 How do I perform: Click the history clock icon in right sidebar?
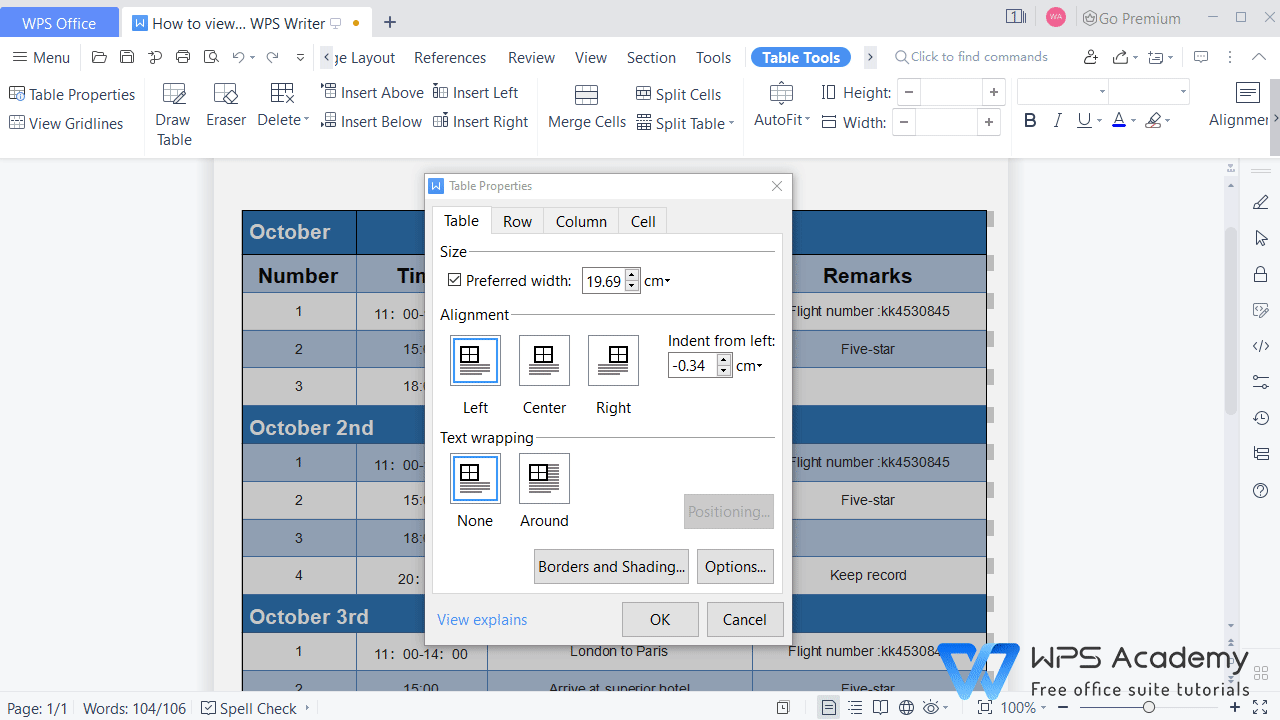1261,418
